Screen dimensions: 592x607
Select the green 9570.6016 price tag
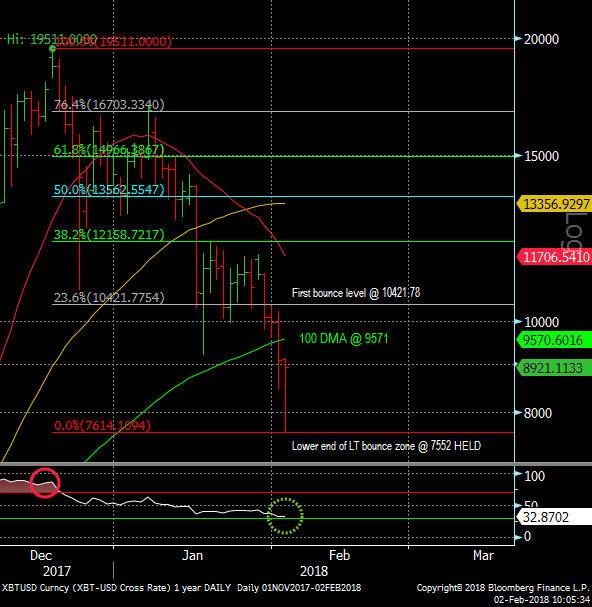(x=554, y=340)
